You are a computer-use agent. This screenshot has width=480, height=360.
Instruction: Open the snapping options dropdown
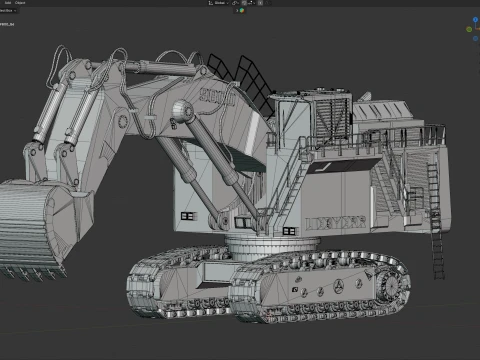(x=251, y=3)
